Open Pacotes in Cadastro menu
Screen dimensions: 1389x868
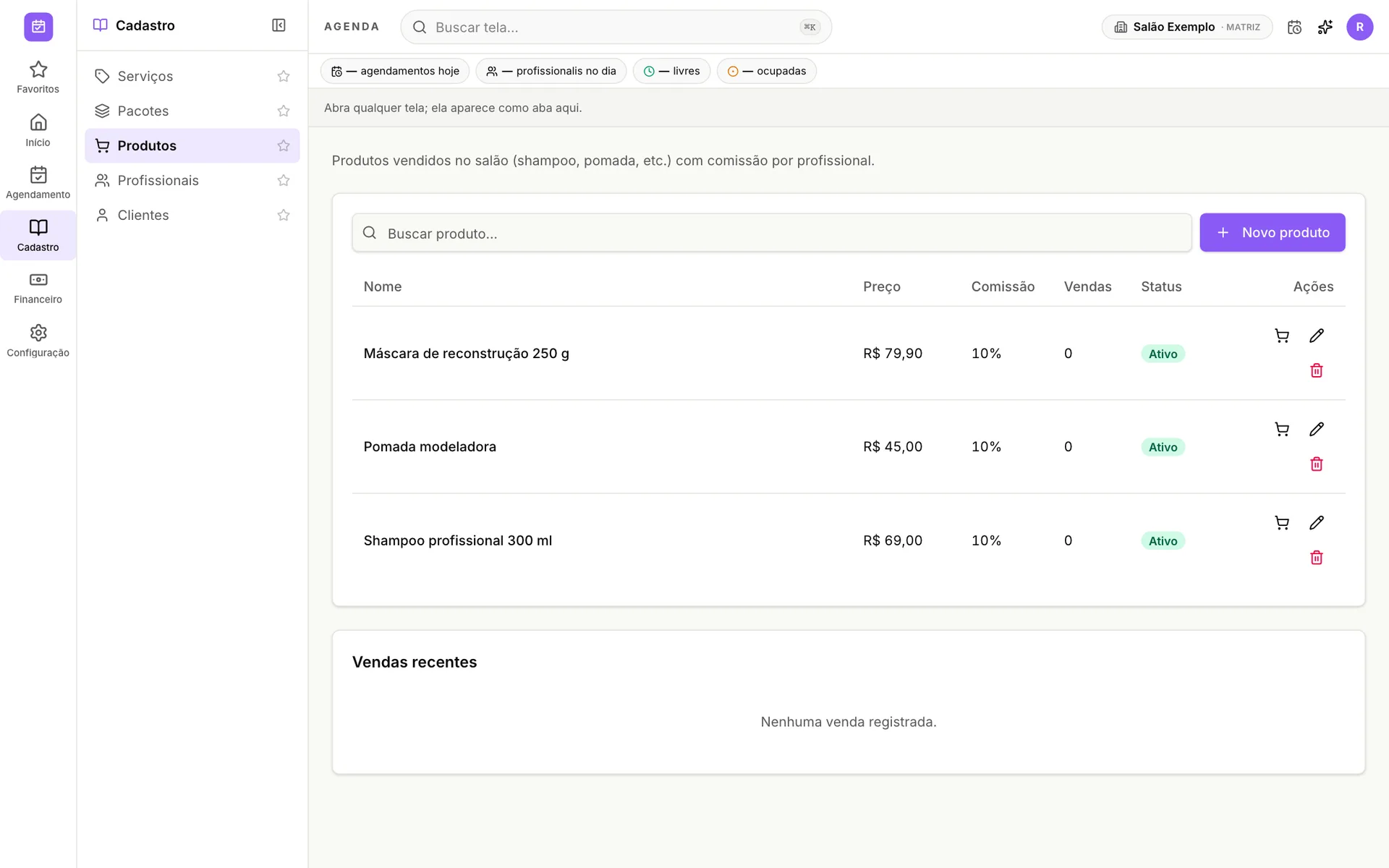(x=192, y=111)
